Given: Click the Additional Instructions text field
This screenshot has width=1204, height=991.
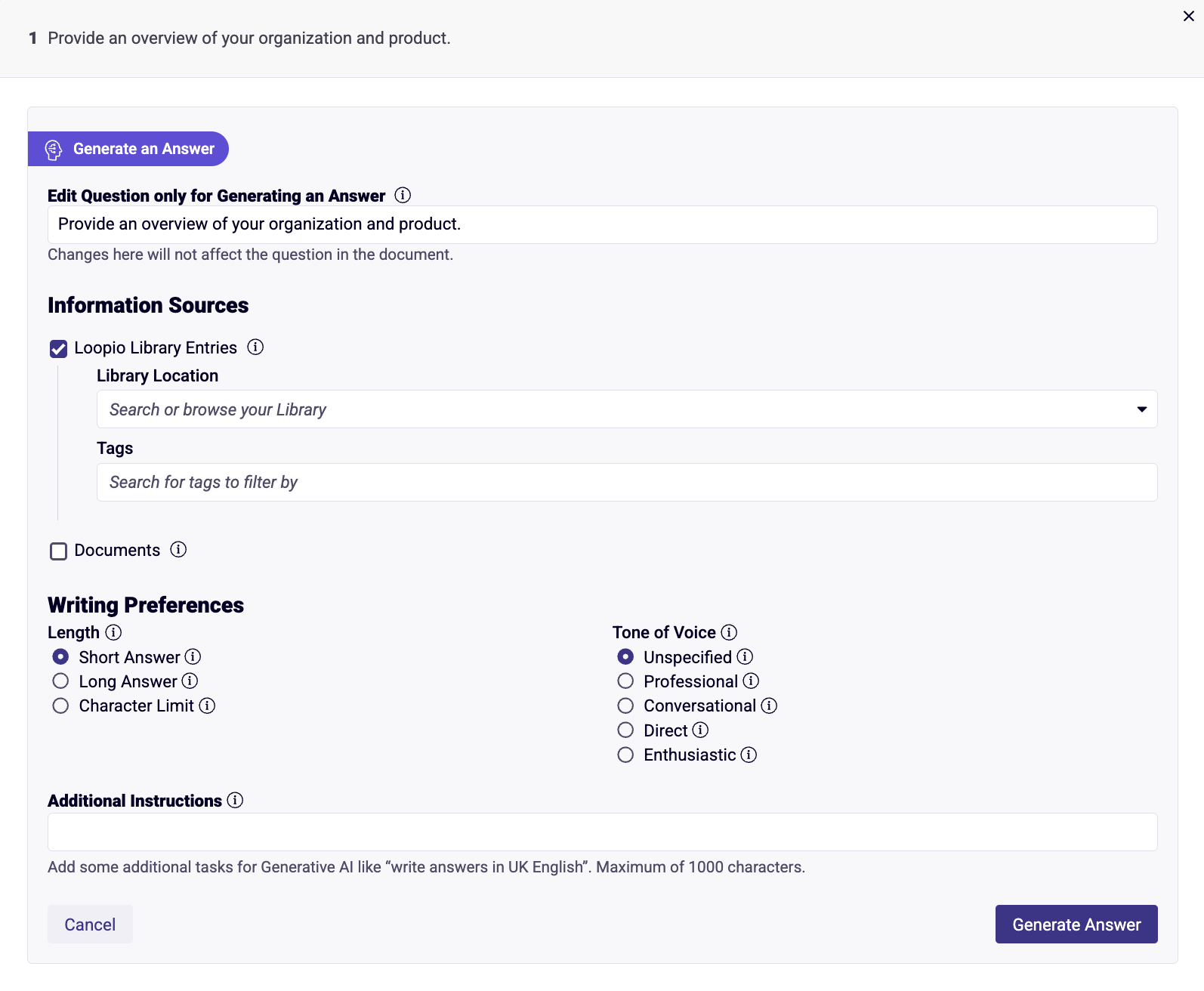Looking at the screenshot, I should tap(602, 832).
